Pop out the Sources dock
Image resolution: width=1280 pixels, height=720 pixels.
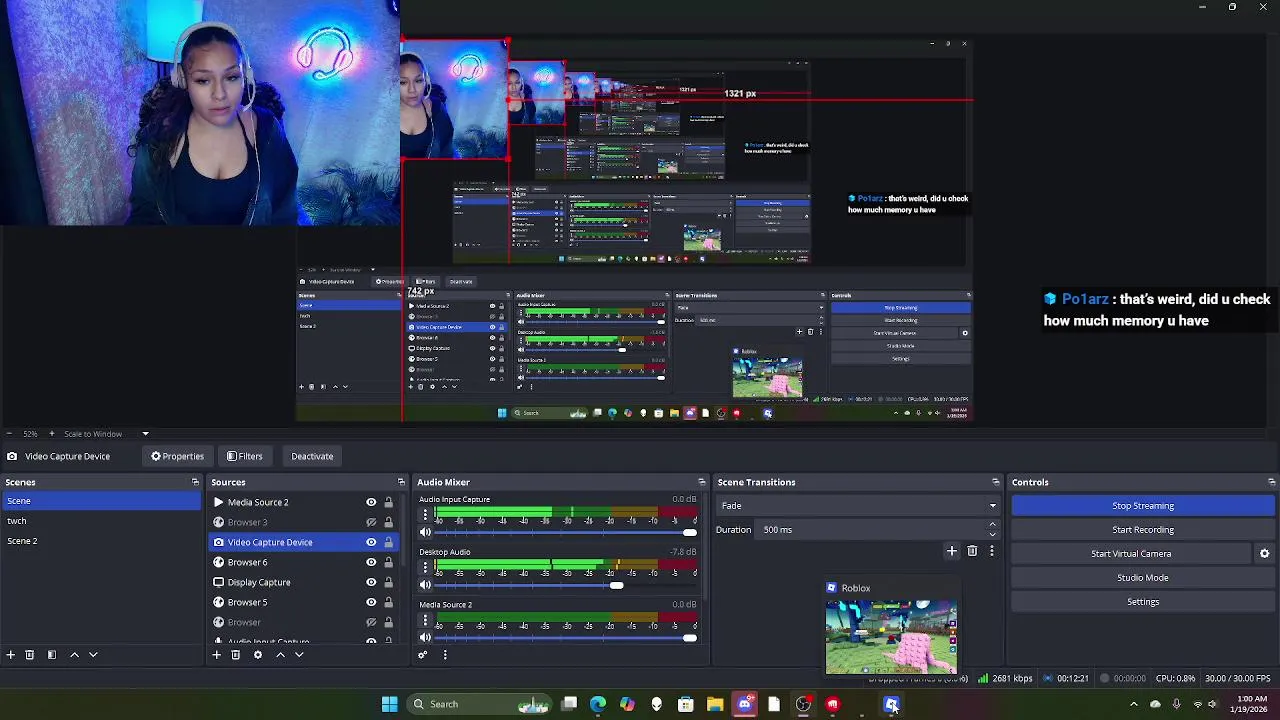click(x=401, y=482)
